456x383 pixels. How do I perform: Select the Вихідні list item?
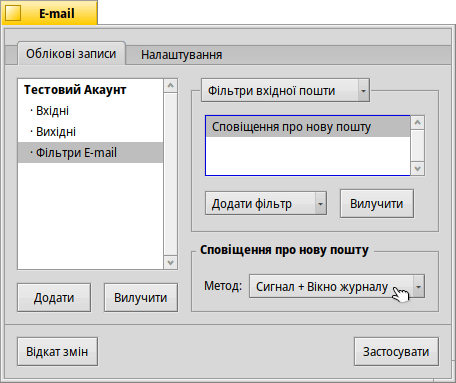[90, 132]
